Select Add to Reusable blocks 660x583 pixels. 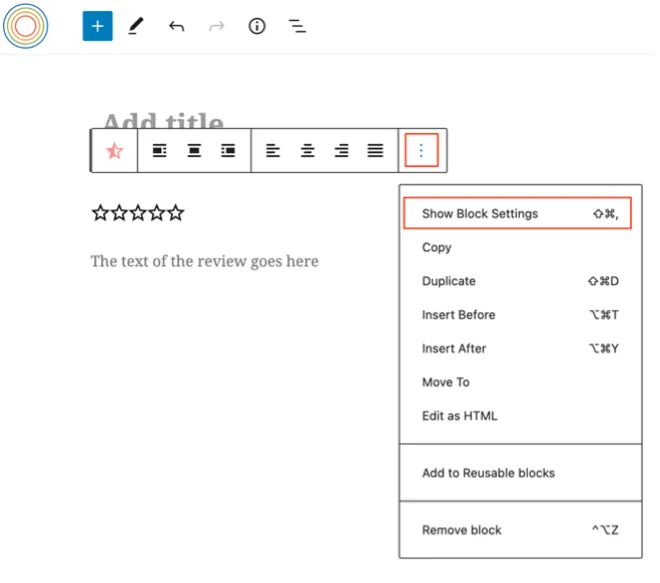click(520, 473)
